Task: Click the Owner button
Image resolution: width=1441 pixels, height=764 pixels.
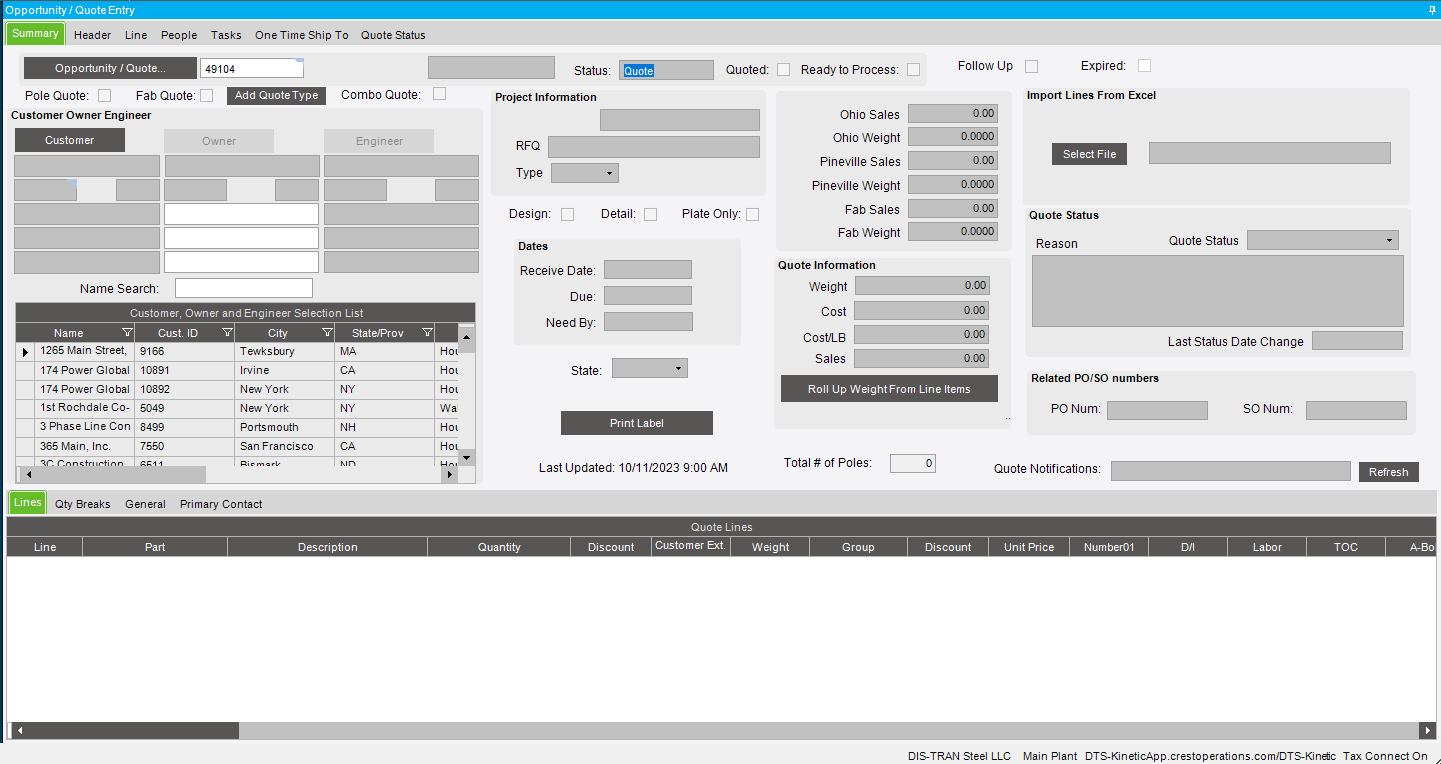Action: point(219,141)
